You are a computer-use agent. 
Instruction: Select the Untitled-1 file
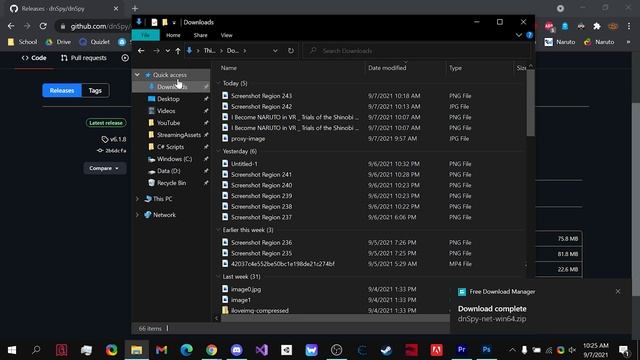click(x=244, y=164)
